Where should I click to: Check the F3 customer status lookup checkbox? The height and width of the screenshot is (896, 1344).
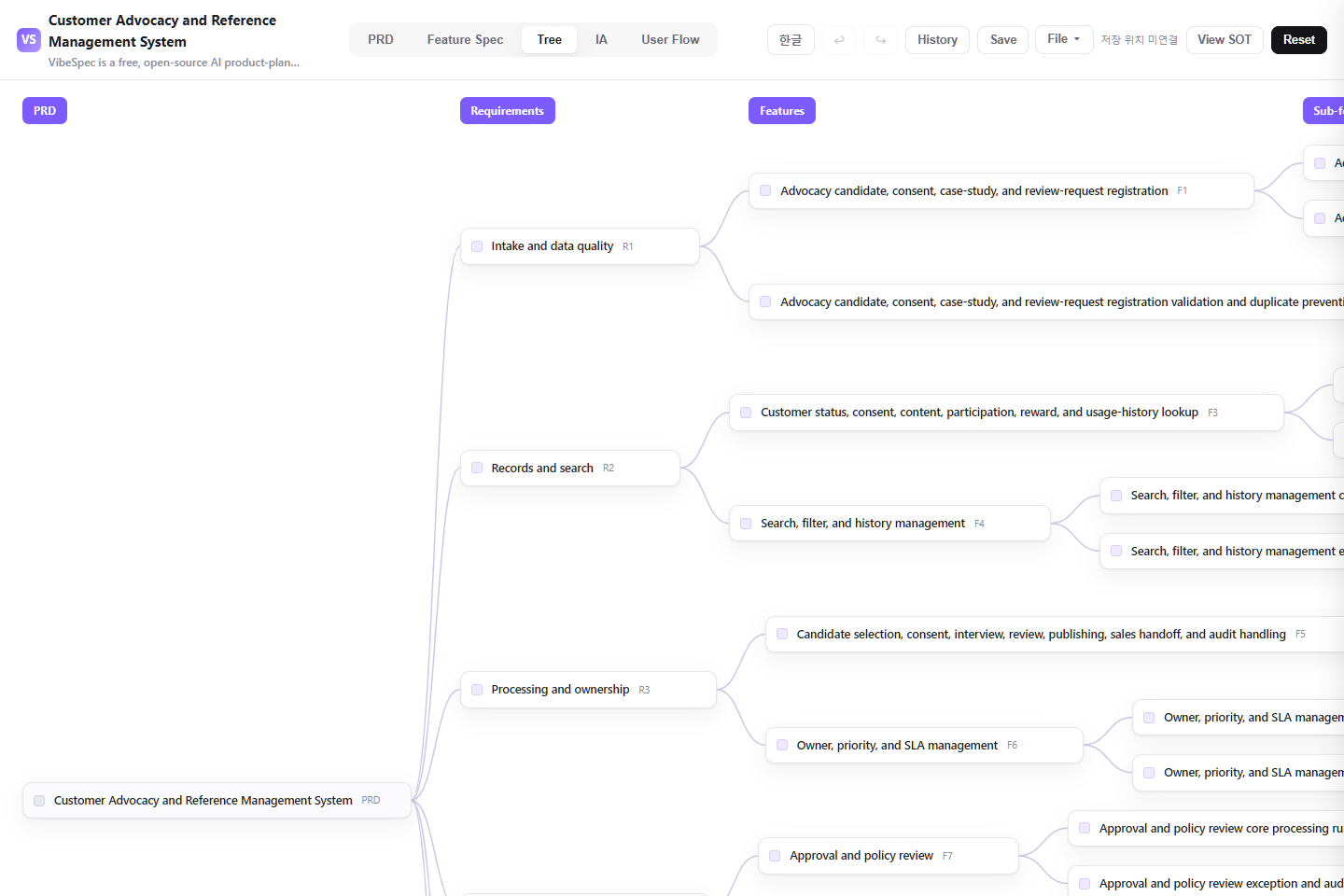click(746, 413)
